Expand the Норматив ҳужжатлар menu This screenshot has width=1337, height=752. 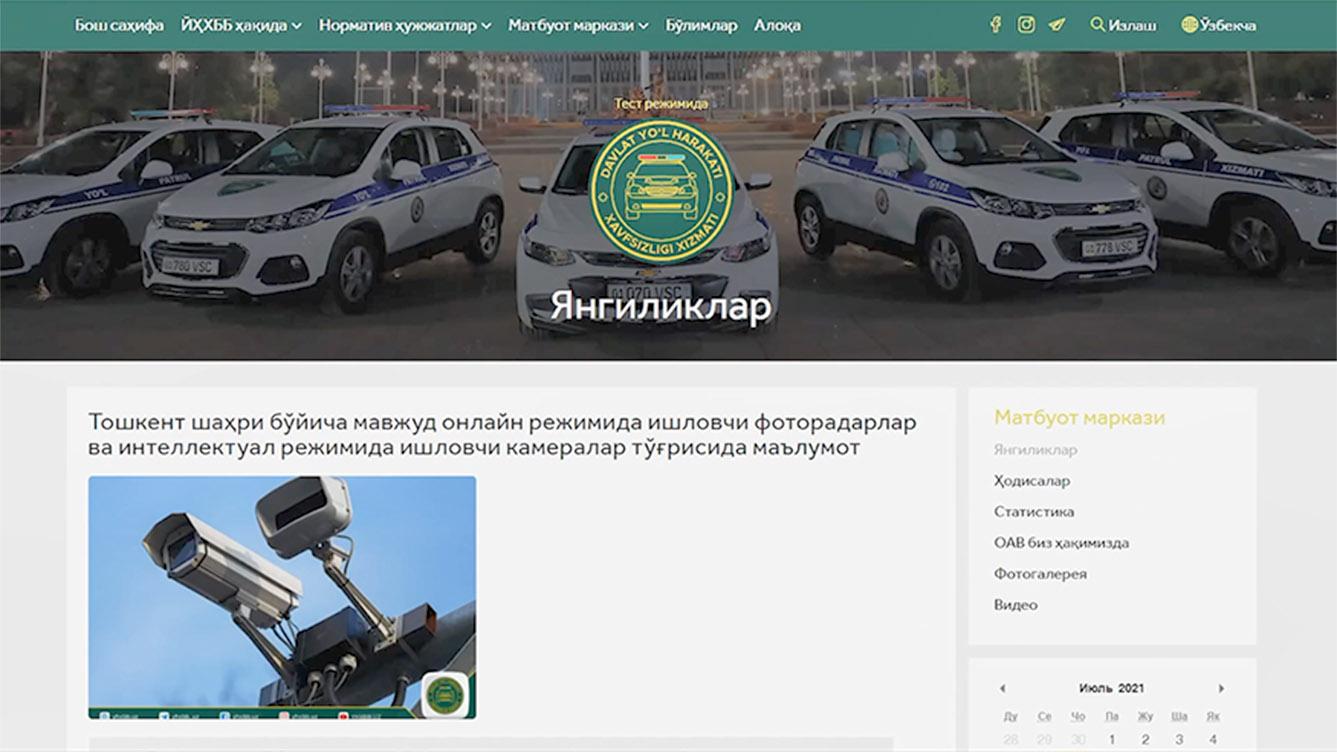(x=405, y=25)
